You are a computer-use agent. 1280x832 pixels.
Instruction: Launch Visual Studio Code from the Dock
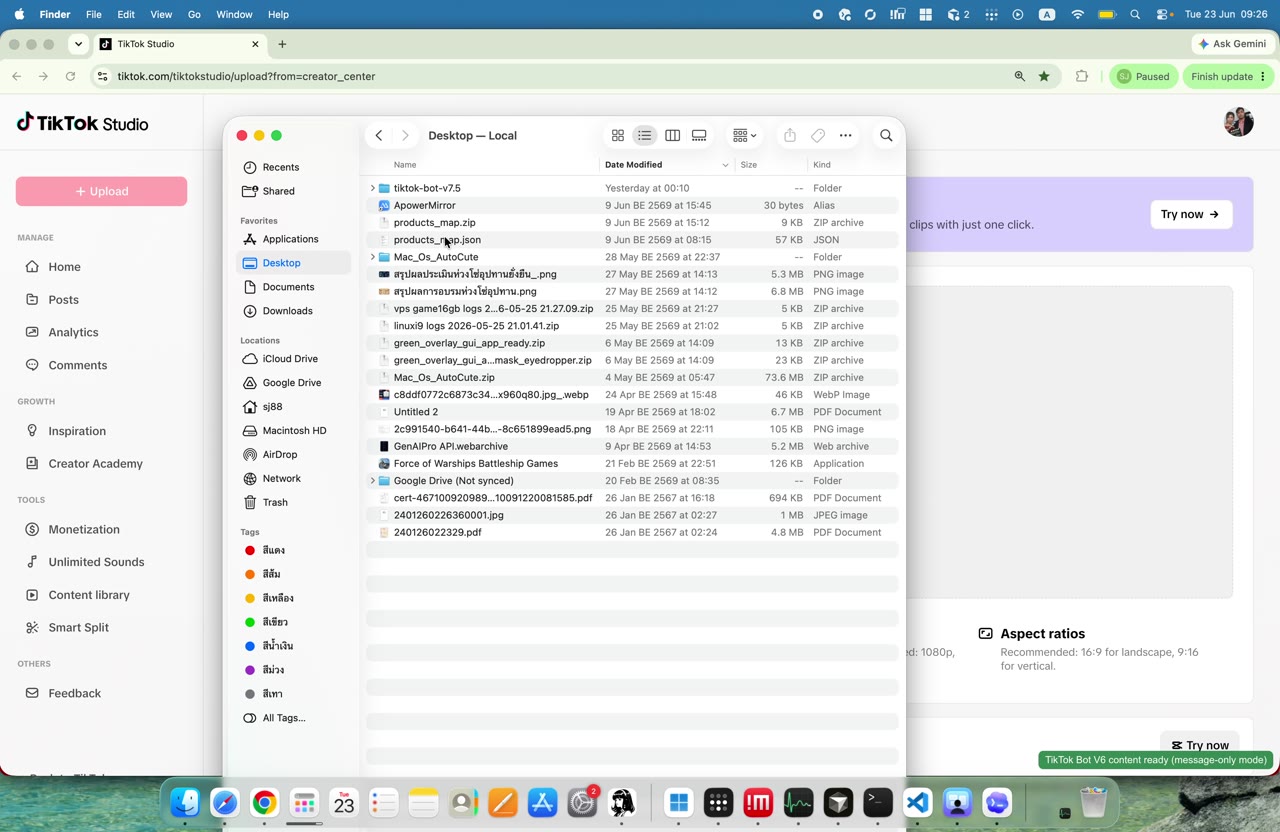(x=918, y=802)
